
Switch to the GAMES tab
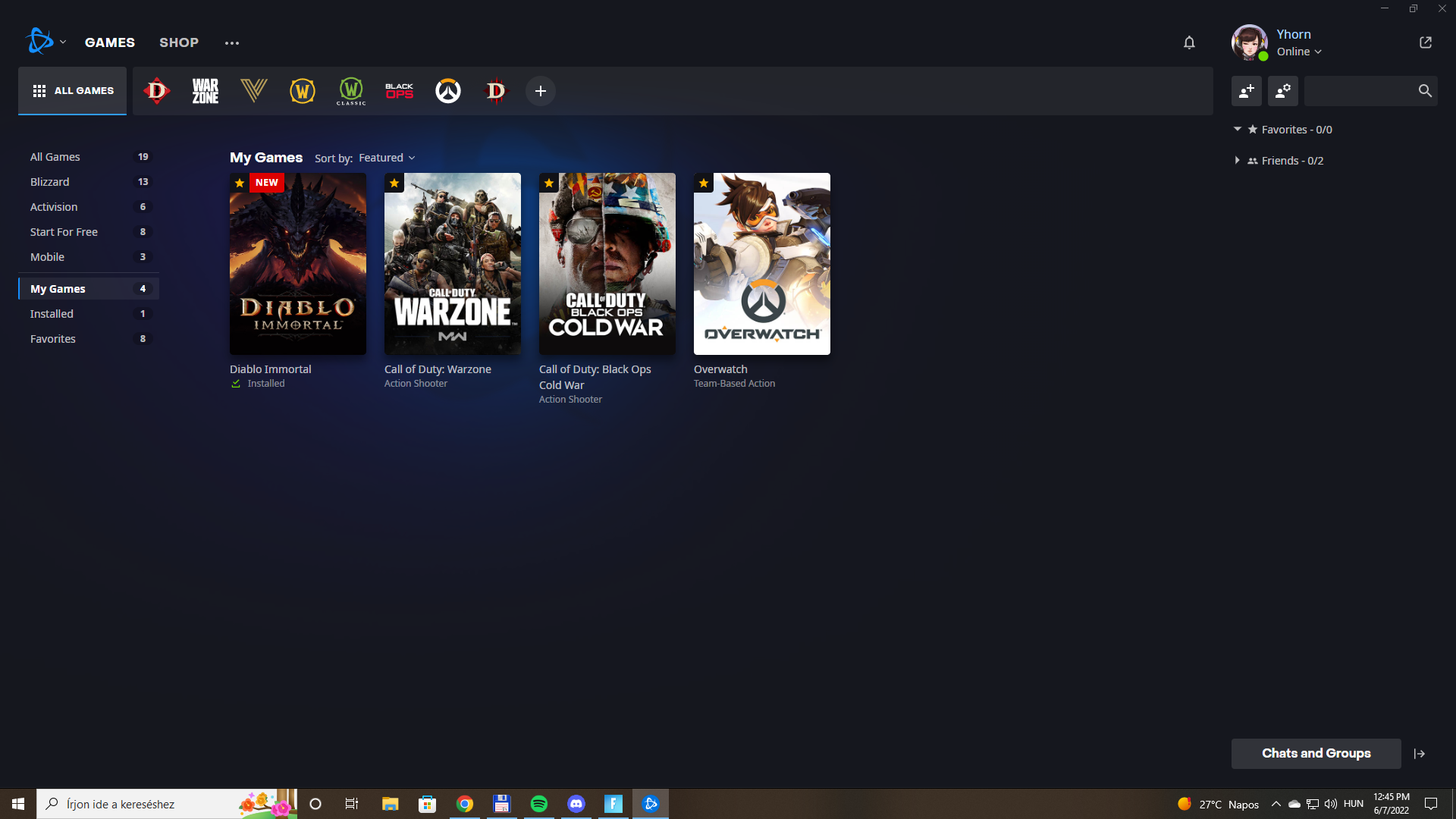(x=110, y=42)
